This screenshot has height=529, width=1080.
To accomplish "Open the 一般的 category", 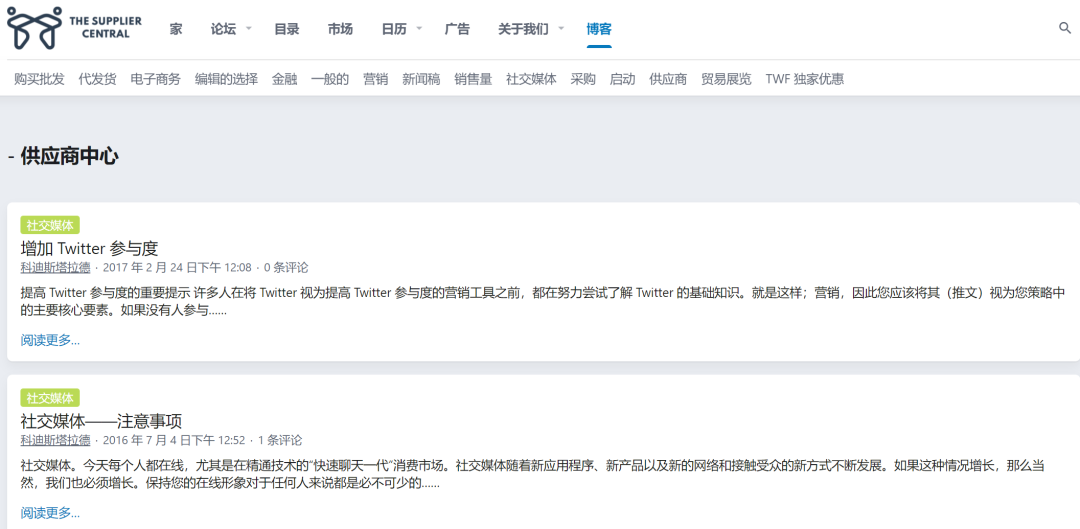I will 330,79.
